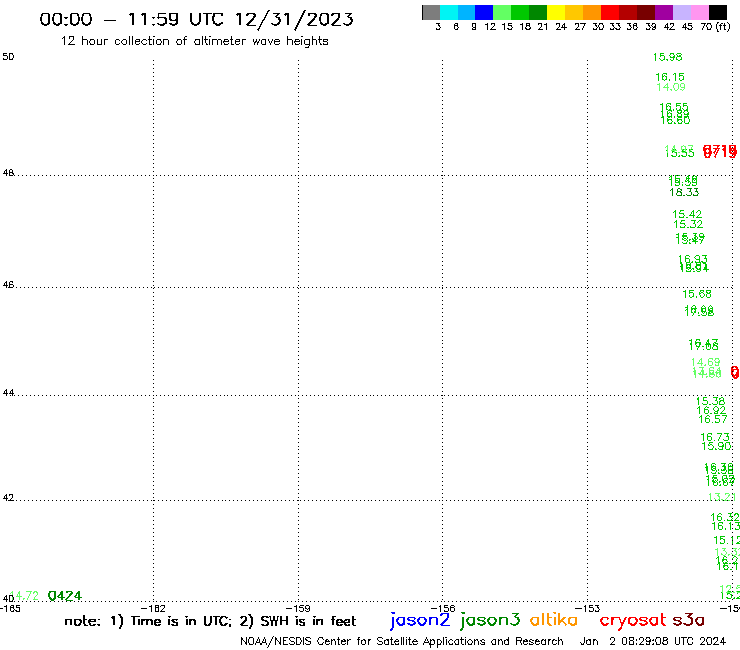Select the blue jason2 legend label
The height and width of the screenshot is (650, 740).
click(x=420, y=620)
